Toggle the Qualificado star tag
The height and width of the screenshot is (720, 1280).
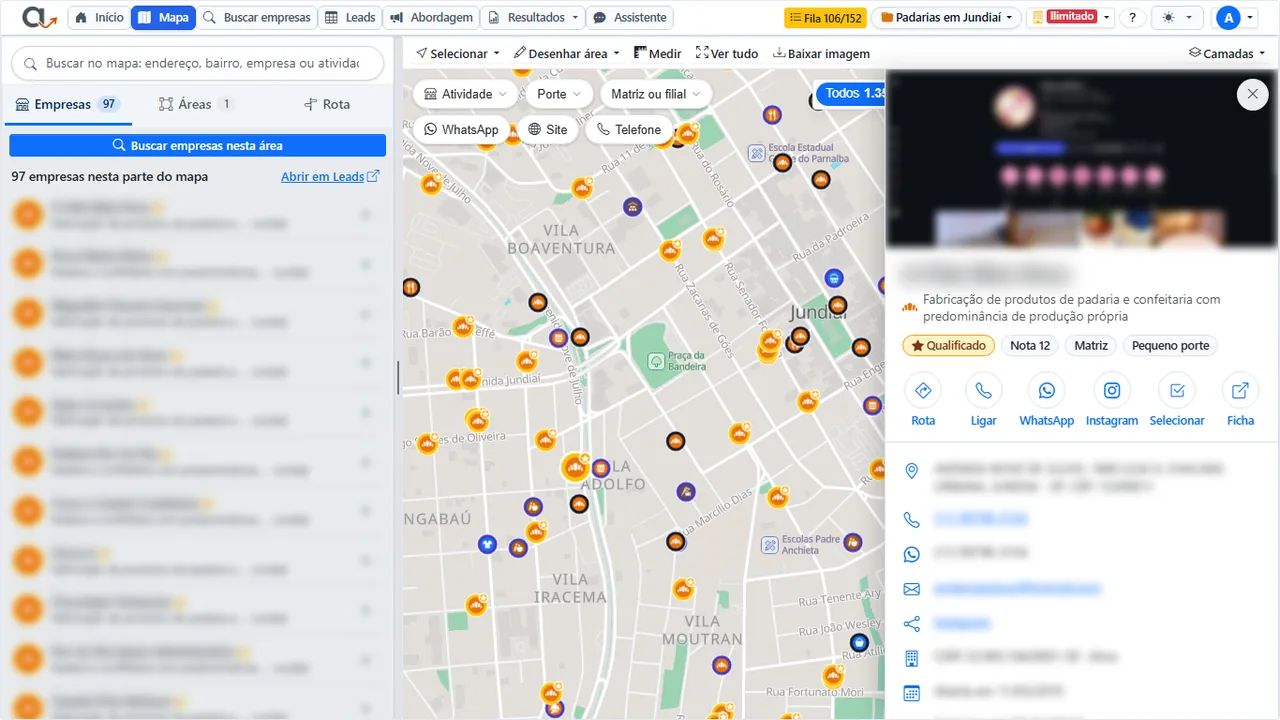pyautogui.click(x=948, y=346)
